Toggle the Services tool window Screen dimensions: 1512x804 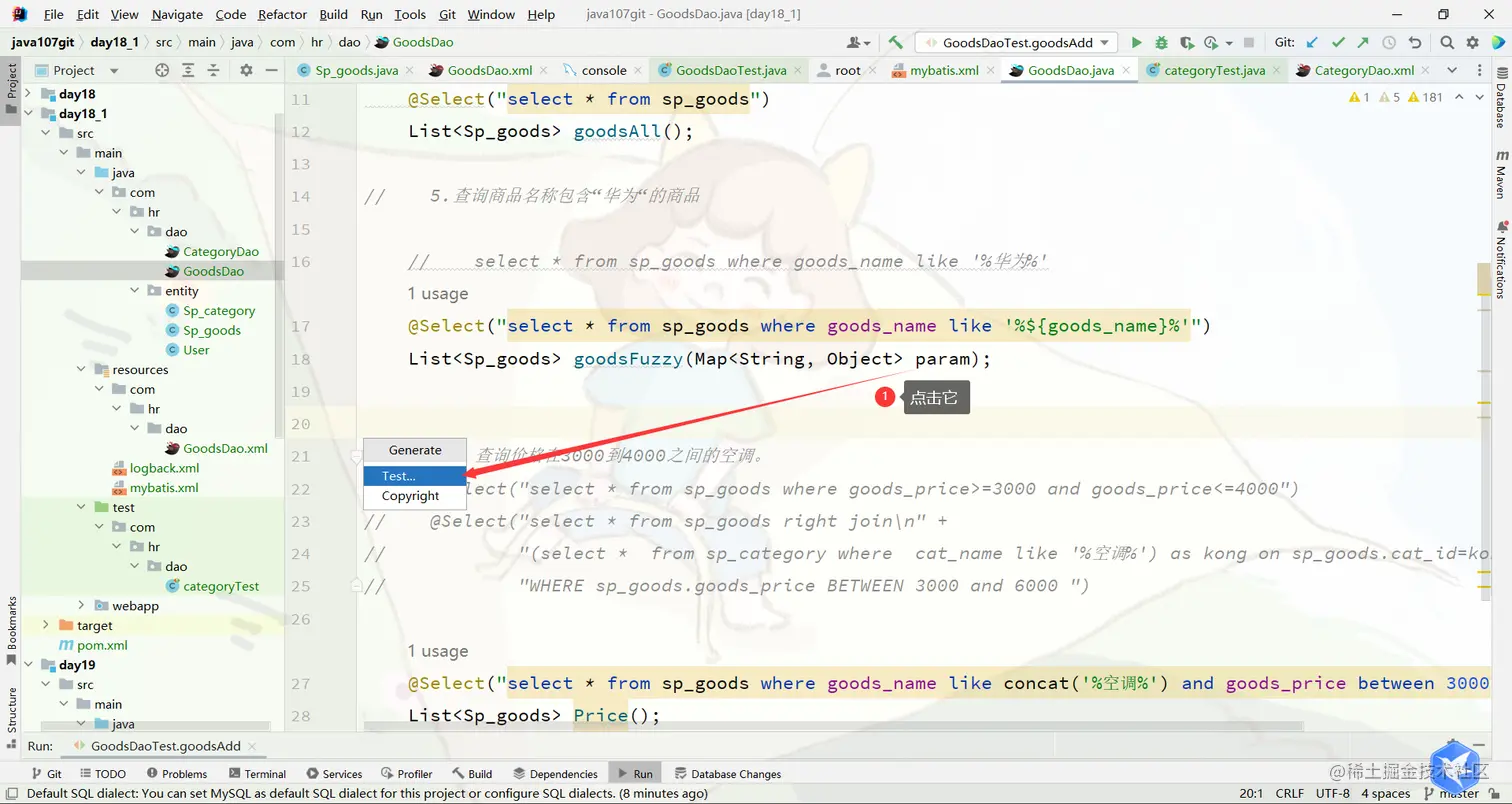[x=334, y=773]
